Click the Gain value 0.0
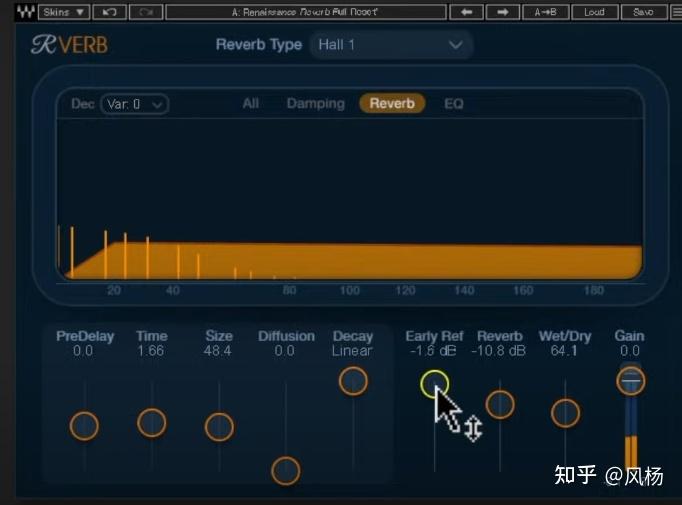Viewport: 682px width, 505px height. click(x=630, y=351)
